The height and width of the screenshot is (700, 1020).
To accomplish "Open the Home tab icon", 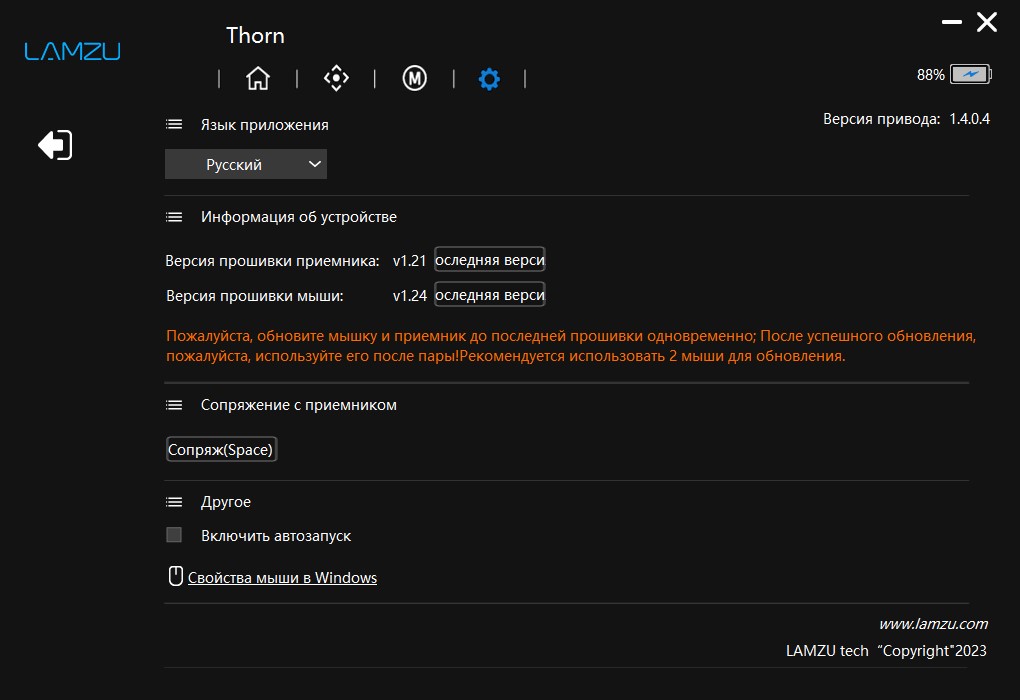I will point(258,78).
